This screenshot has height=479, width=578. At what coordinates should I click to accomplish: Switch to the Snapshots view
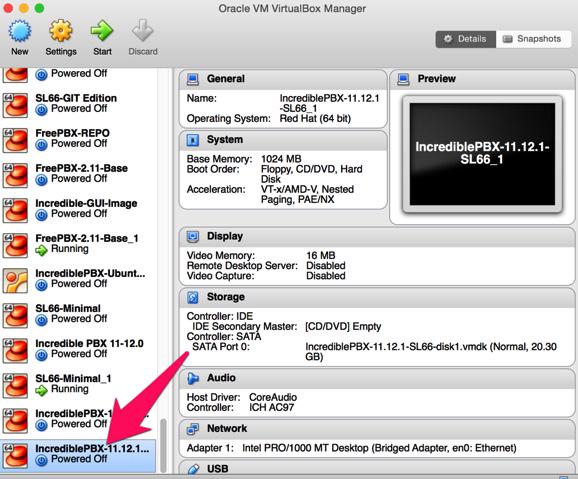click(533, 39)
